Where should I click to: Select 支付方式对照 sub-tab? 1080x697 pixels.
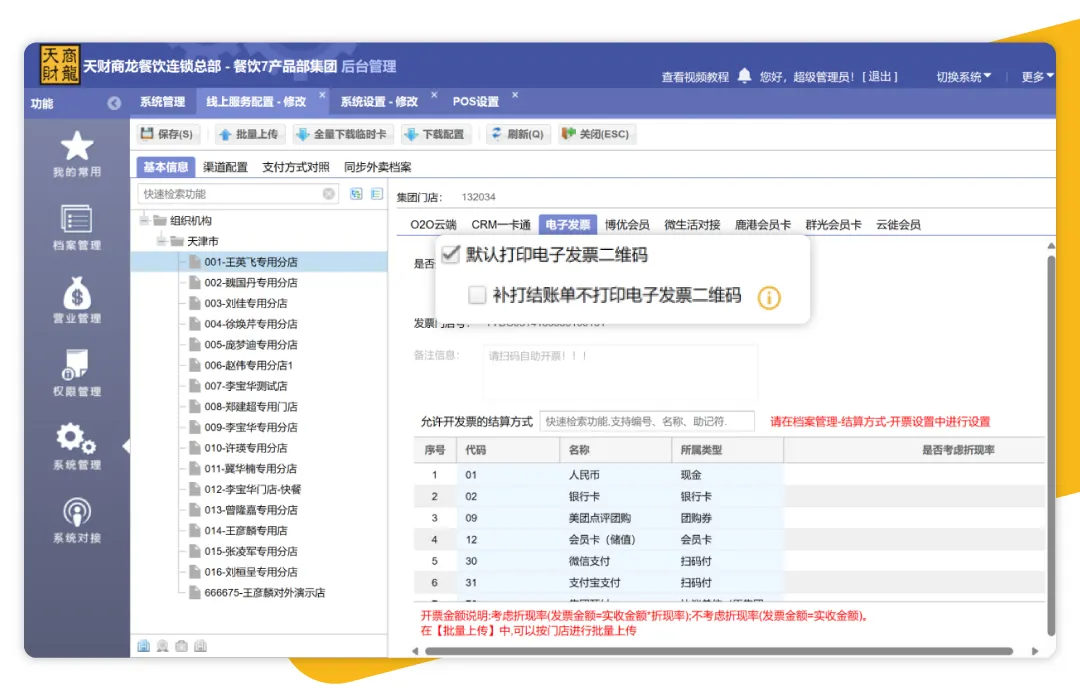(x=295, y=167)
